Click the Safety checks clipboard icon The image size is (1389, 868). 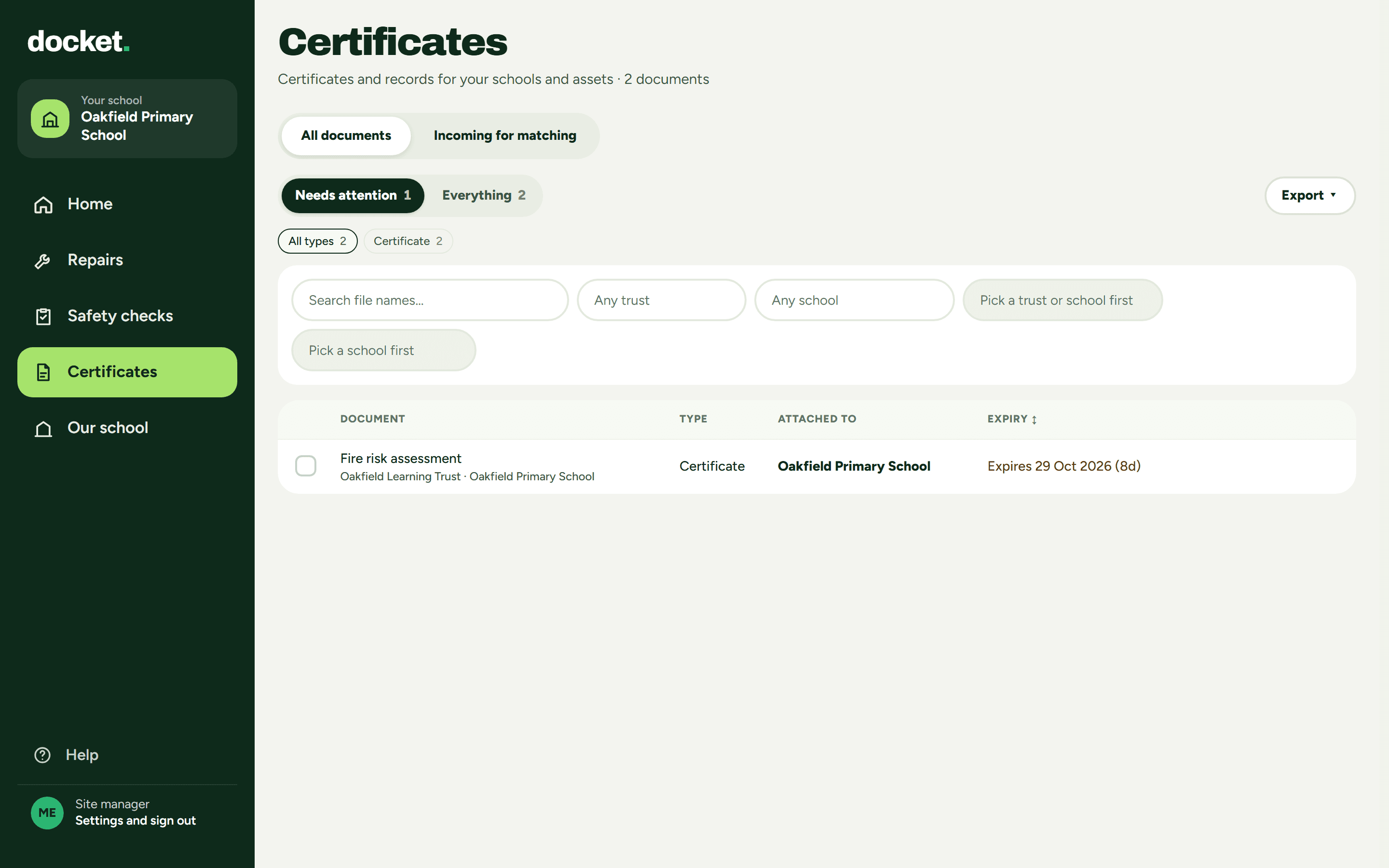coord(43,316)
